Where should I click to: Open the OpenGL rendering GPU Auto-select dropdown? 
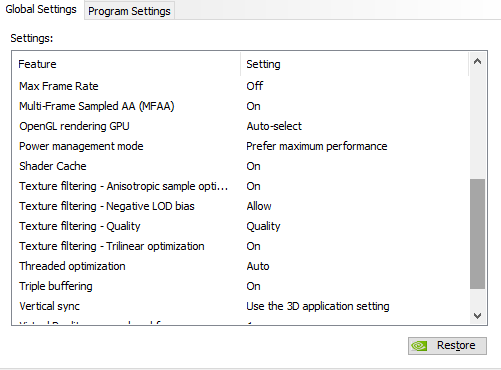tap(274, 126)
